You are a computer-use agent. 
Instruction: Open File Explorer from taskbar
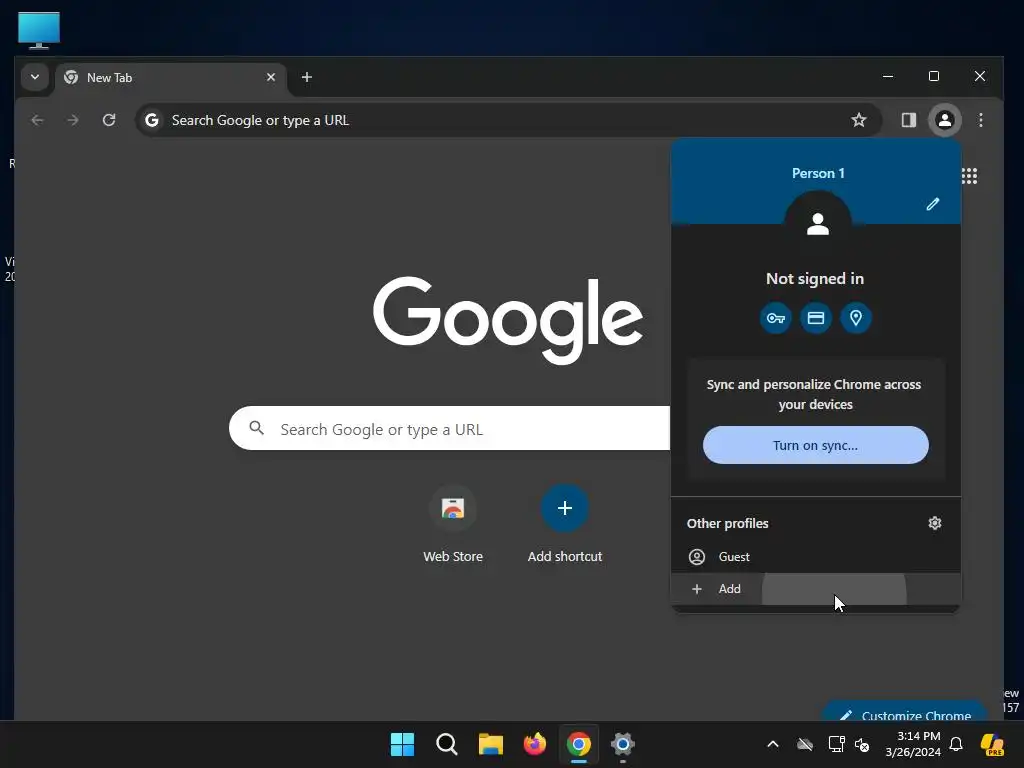(x=490, y=744)
